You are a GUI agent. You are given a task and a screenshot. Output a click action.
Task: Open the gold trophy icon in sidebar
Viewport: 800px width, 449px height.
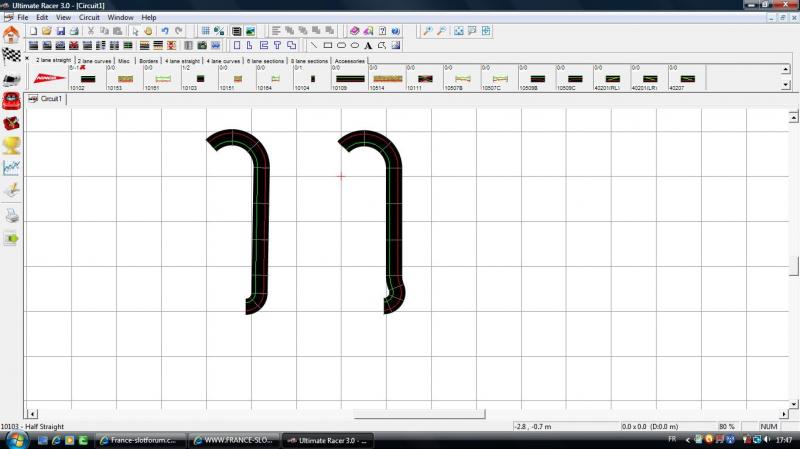tap(11, 145)
